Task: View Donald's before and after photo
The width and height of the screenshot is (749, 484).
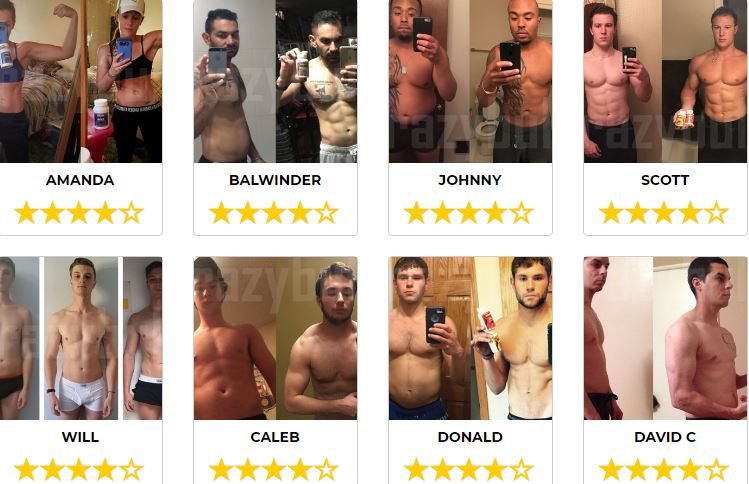Action: click(471, 338)
